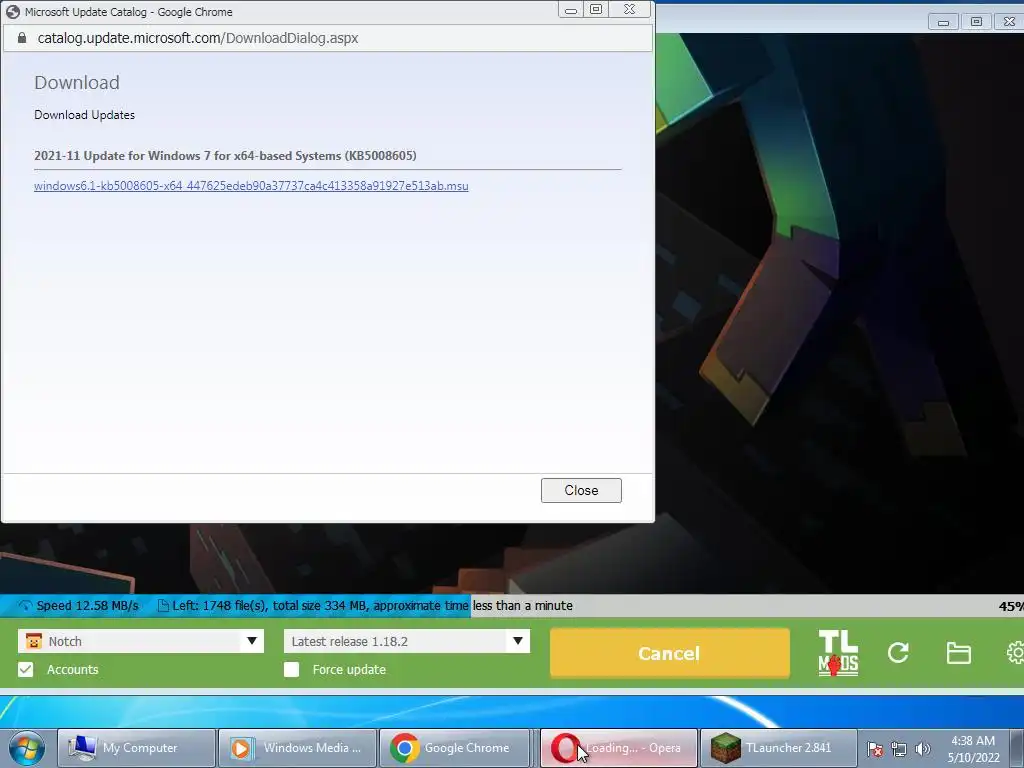The image size is (1024, 768).
Task: Click the TLauncher download progress bar
Action: [x=512, y=605]
